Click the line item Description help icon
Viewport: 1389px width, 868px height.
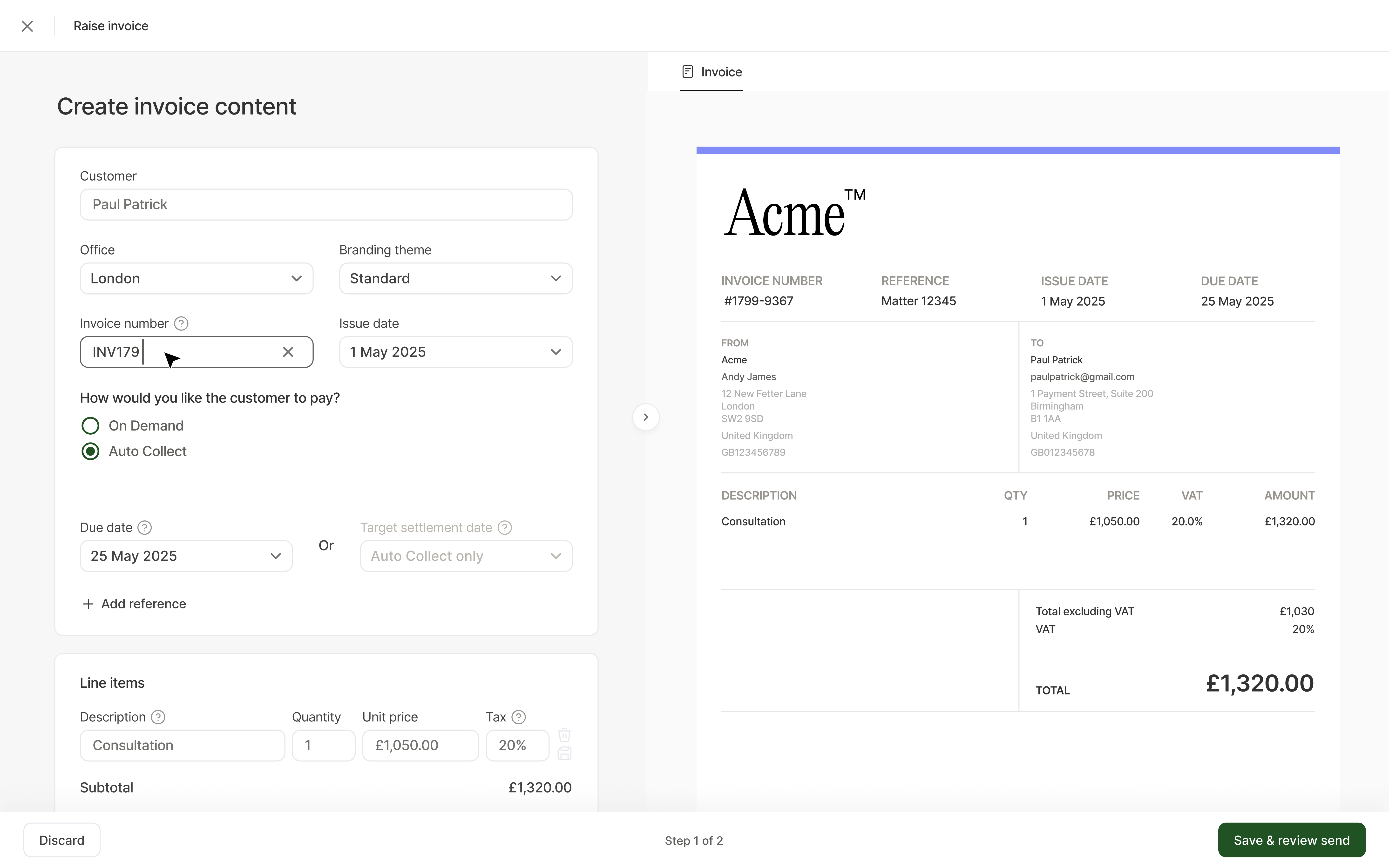coord(158,717)
